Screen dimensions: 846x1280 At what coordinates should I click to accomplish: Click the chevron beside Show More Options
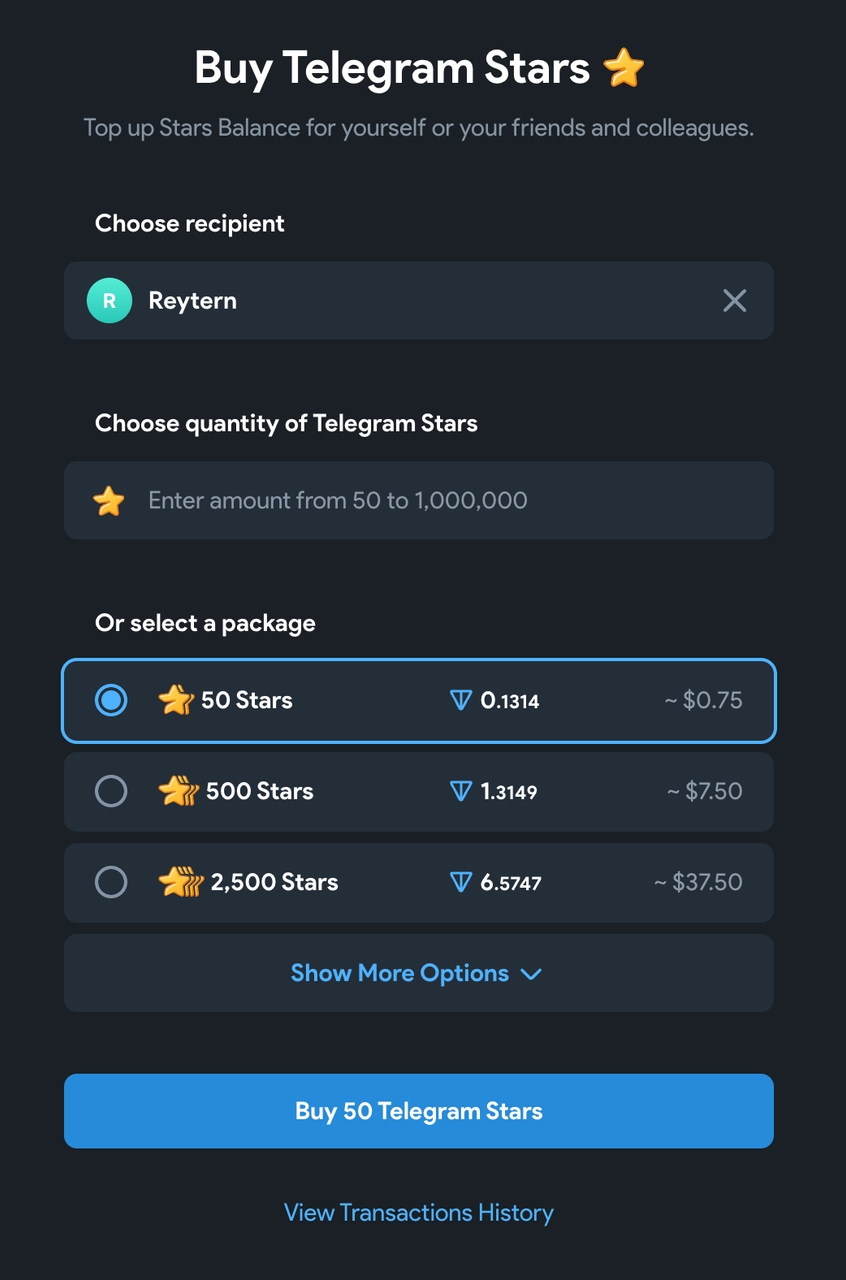[532, 974]
